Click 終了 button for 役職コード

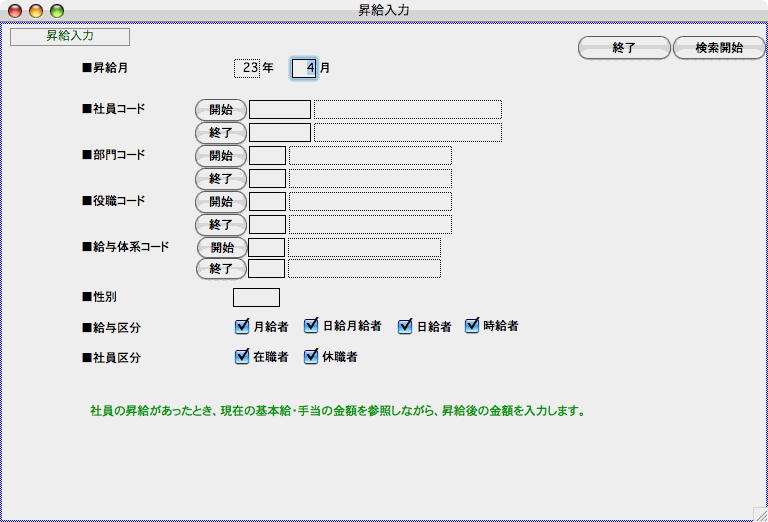(x=221, y=225)
